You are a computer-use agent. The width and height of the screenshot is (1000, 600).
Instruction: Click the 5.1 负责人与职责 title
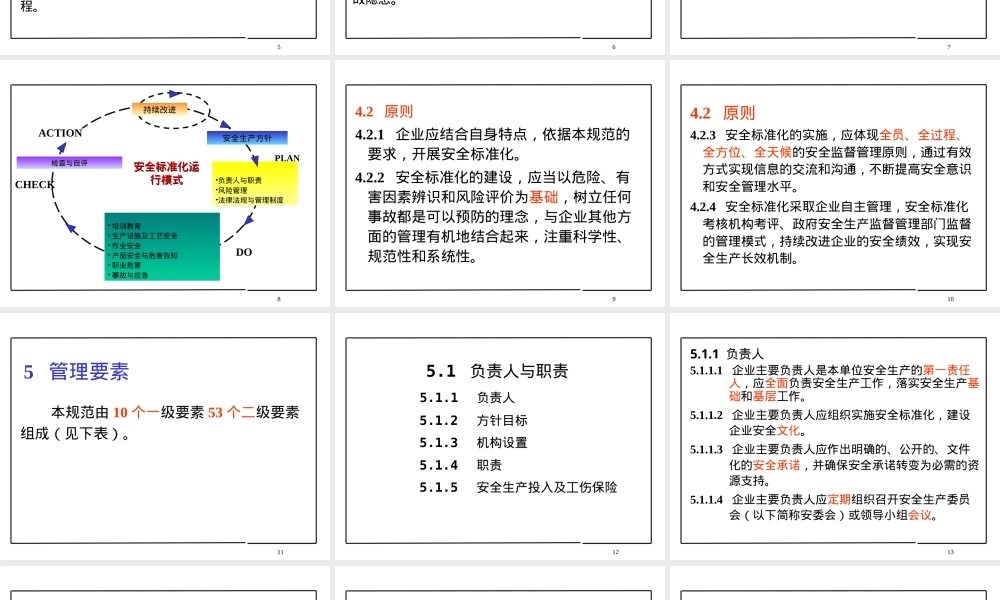coord(497,371)
